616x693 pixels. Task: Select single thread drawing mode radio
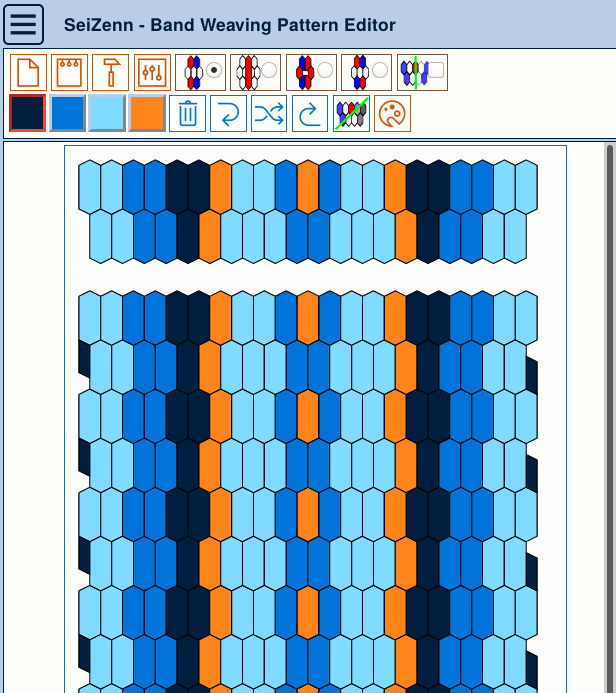214,70
